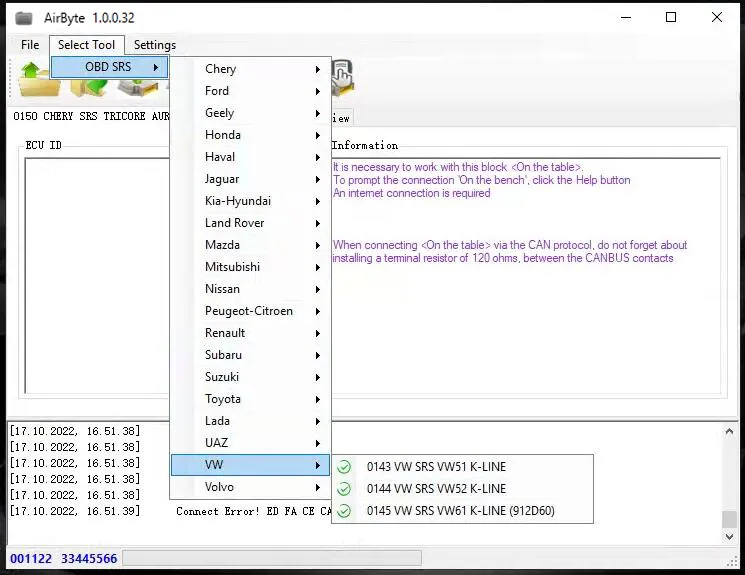Image resolution: width=745 pixels, height=575 pixels.
Task: Open the File menu
Action: tap(30, 45)
